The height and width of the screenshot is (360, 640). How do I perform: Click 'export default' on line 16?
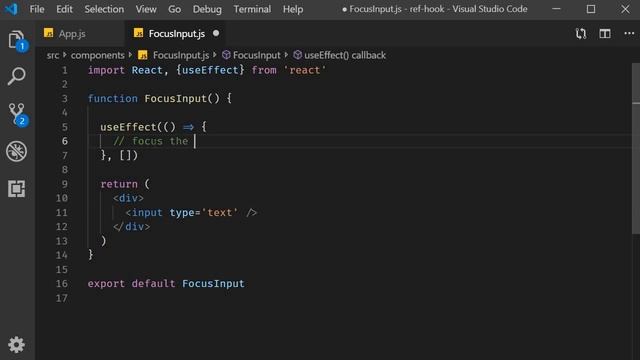(x=131, y=284)
